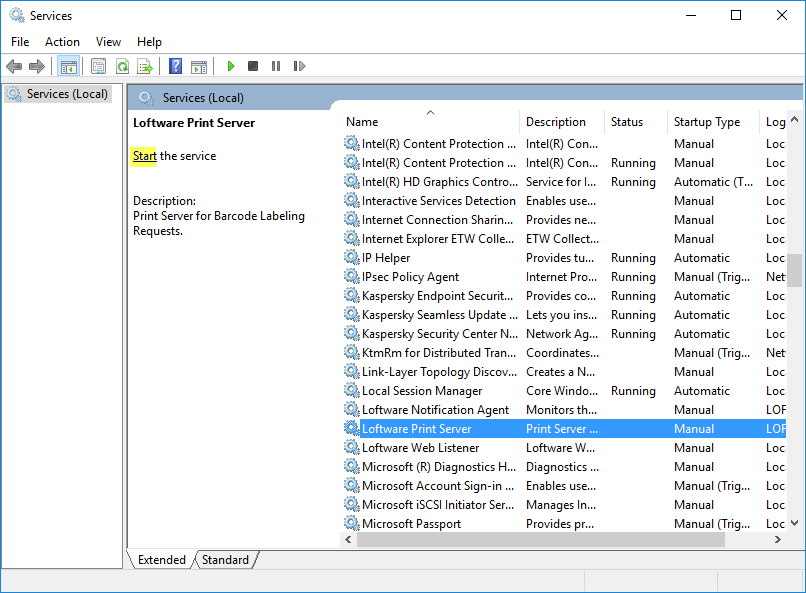
Task: Select the Microsoft Passport service name
Action: click(411, 524)
